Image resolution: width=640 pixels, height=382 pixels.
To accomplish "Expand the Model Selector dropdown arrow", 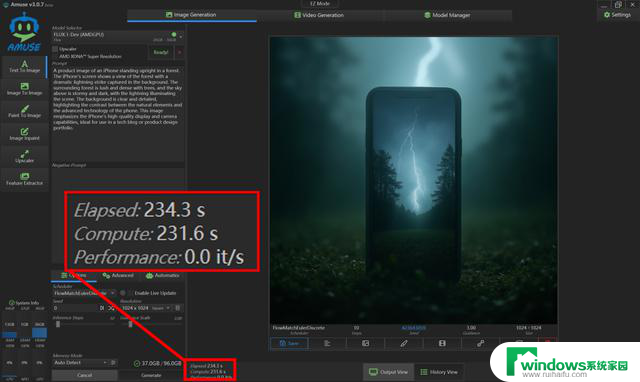I will tap(181, 36).
